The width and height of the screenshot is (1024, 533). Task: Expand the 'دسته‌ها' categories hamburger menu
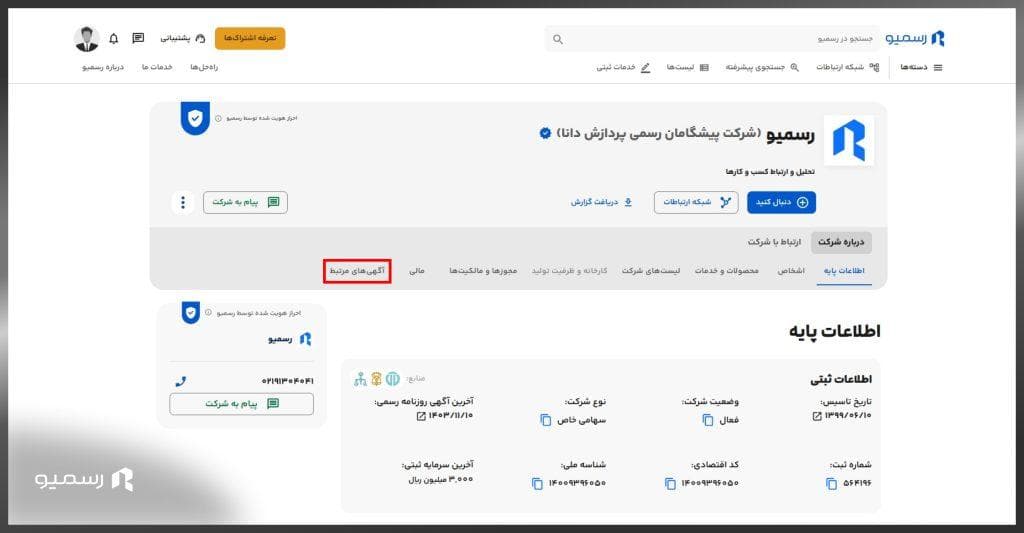tap(921, 67)
